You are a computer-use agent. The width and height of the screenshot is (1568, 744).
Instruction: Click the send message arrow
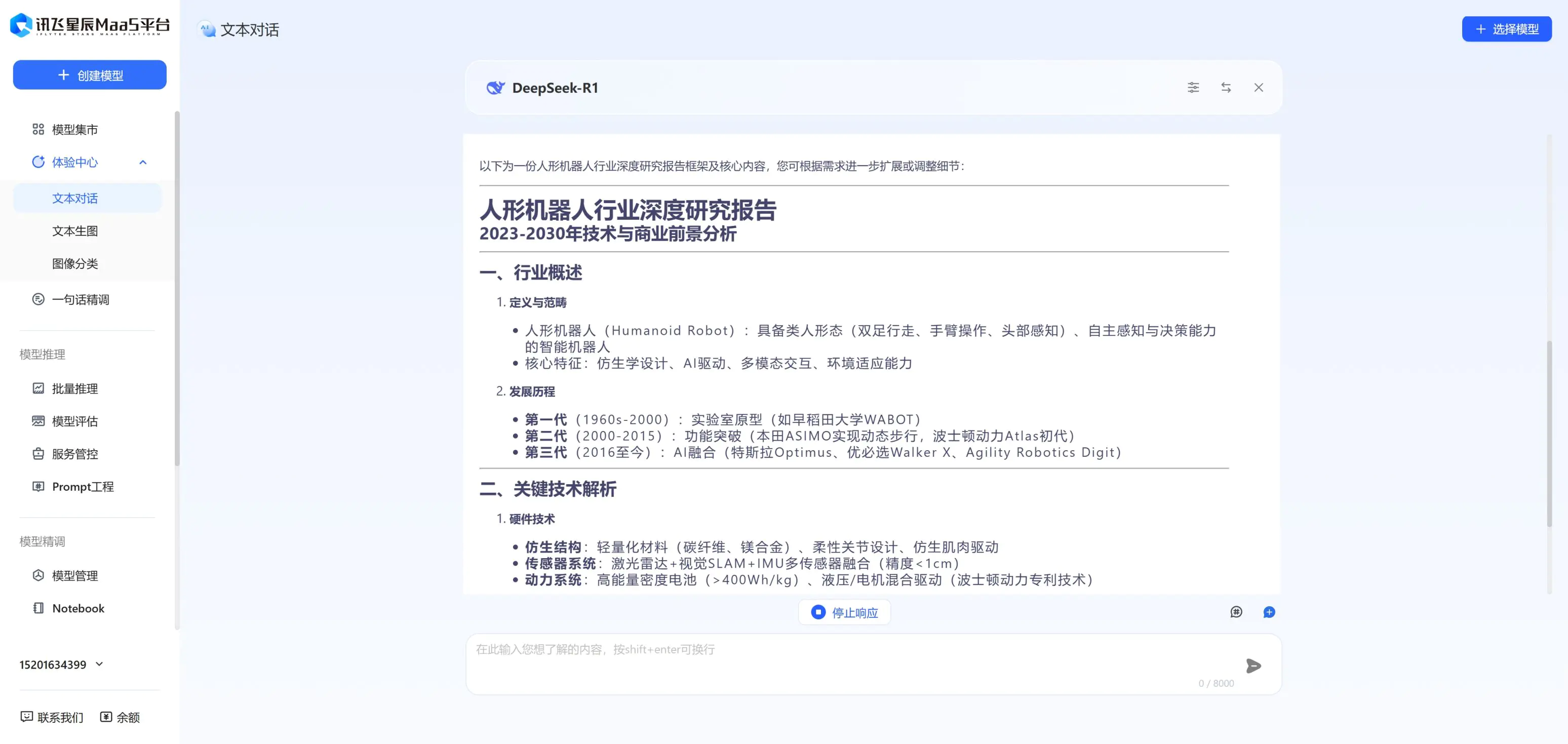[1254, 665]
